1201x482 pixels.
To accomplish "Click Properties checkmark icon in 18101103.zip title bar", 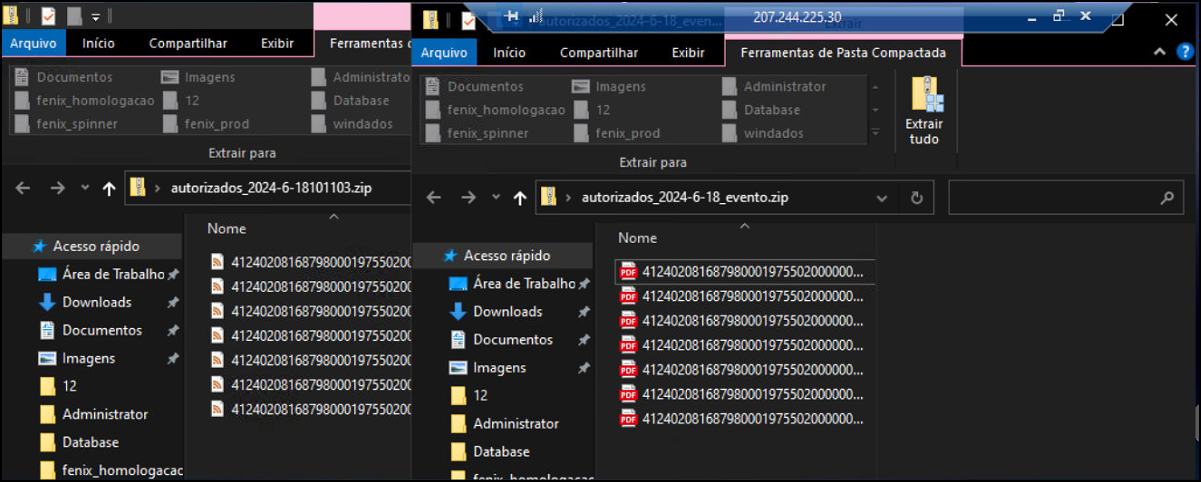I will [x=48, y=16].
